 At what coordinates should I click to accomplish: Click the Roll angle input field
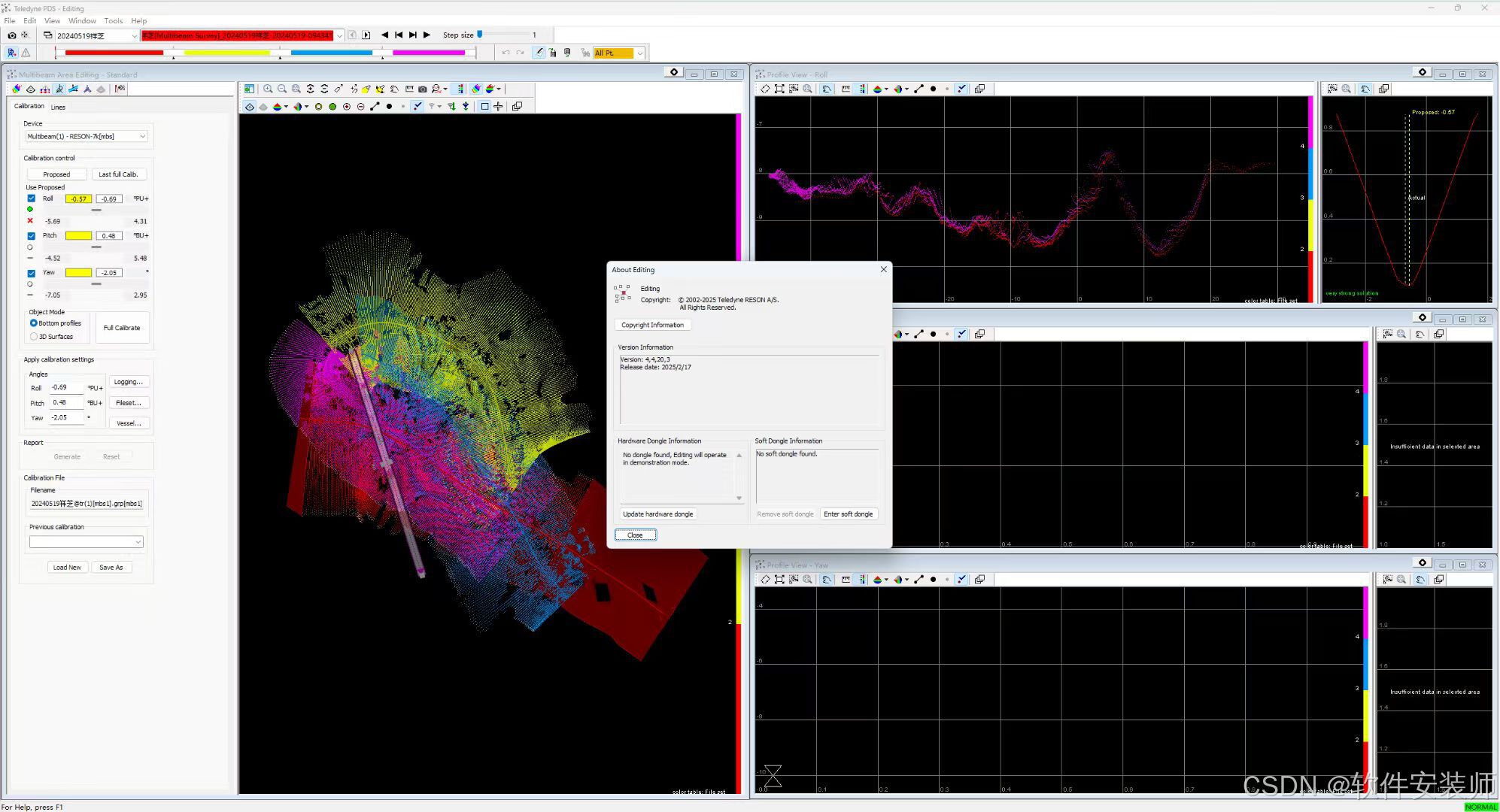tap(66, 387)
